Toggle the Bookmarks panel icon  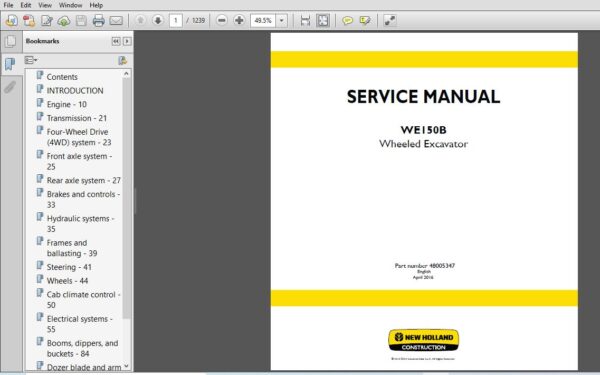tap(10, 64)
